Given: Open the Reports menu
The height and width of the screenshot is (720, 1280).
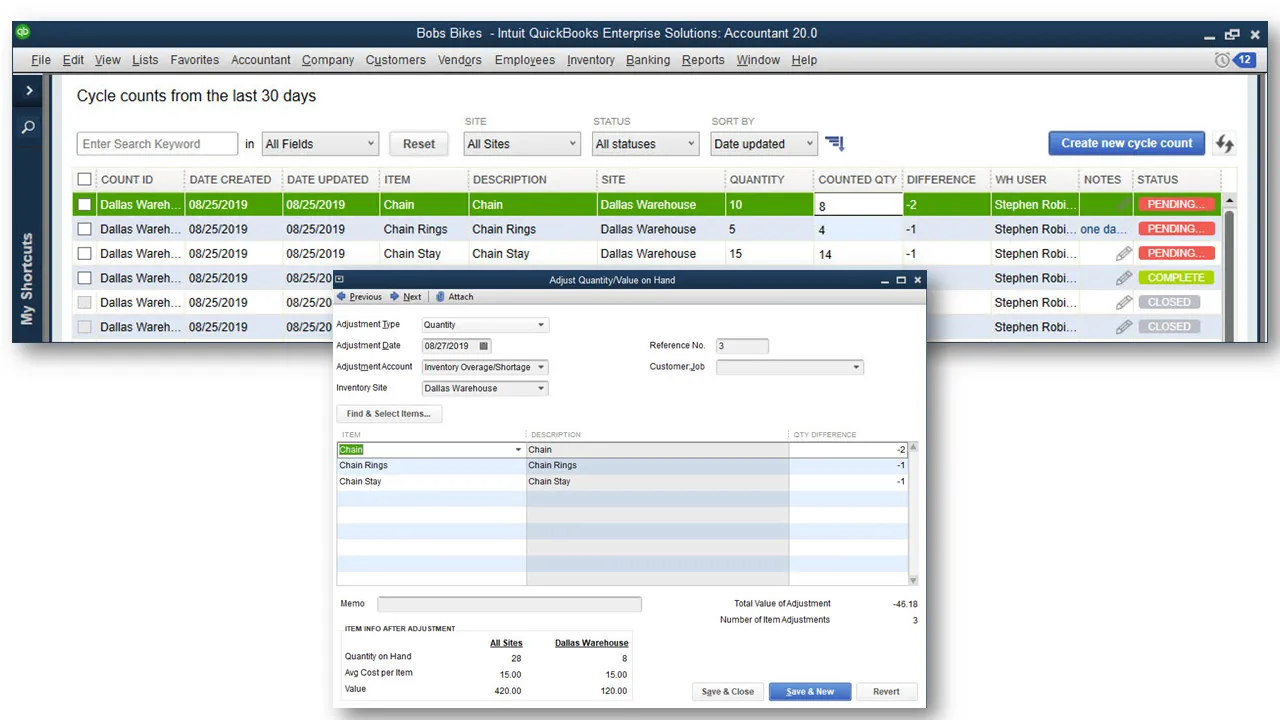Looking at the screenshot, I should [x=703, y=60].
